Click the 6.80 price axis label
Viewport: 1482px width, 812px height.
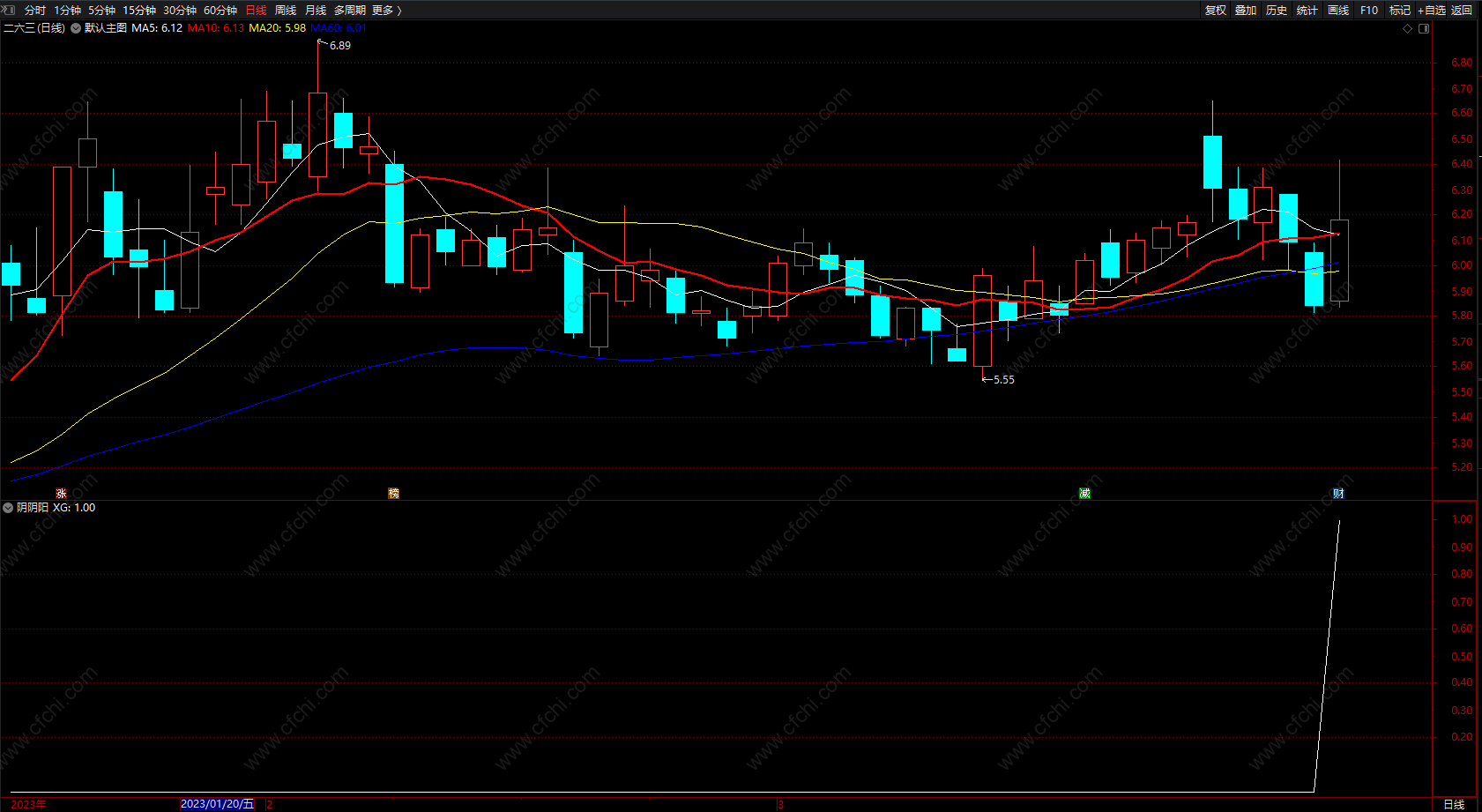tap(1462, 63)
